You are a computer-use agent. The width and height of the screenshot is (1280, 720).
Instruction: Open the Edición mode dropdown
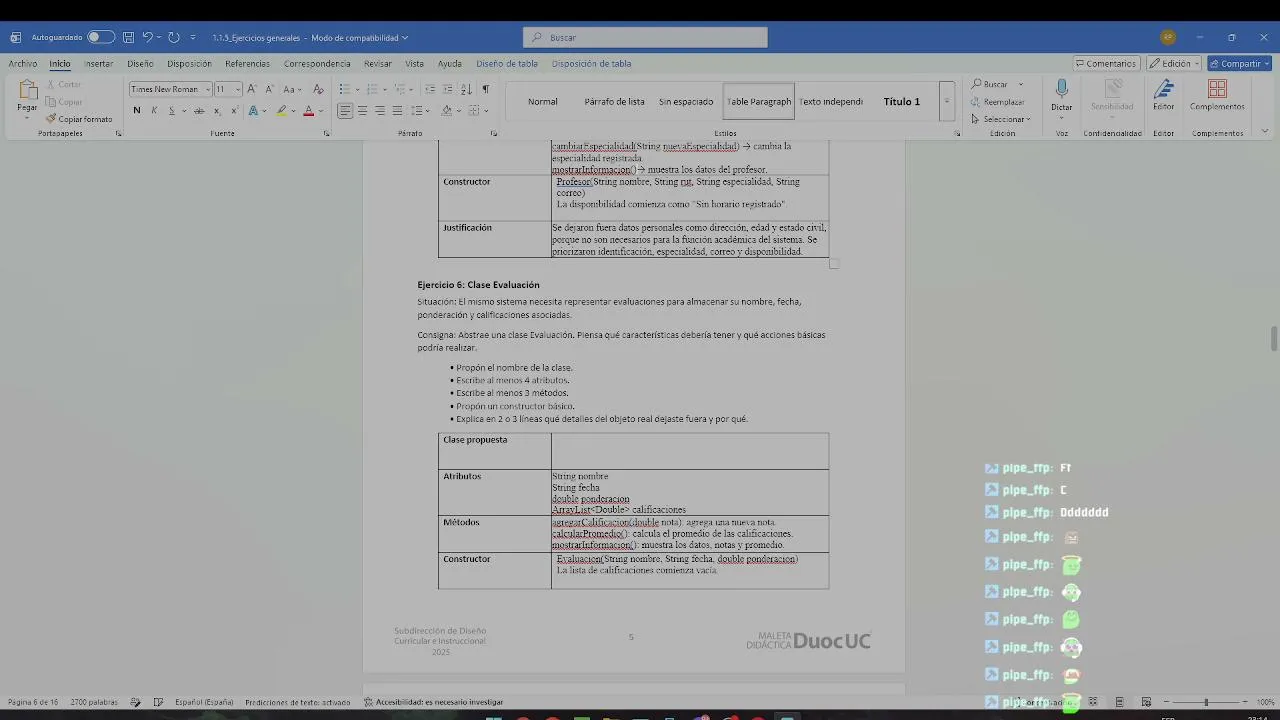[x=1173, y=63]
